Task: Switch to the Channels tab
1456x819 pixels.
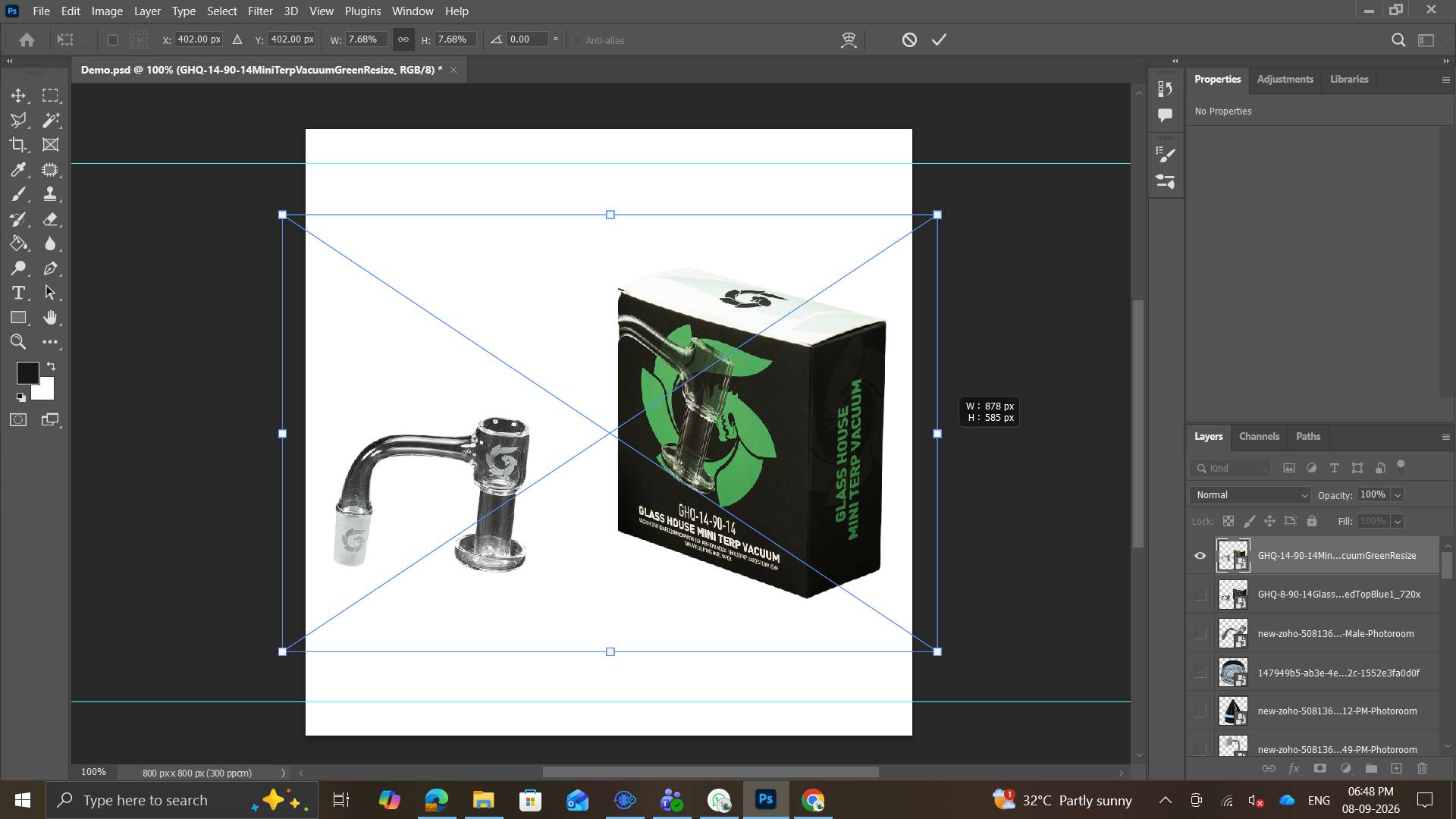Action: (x=1259, y=437)
